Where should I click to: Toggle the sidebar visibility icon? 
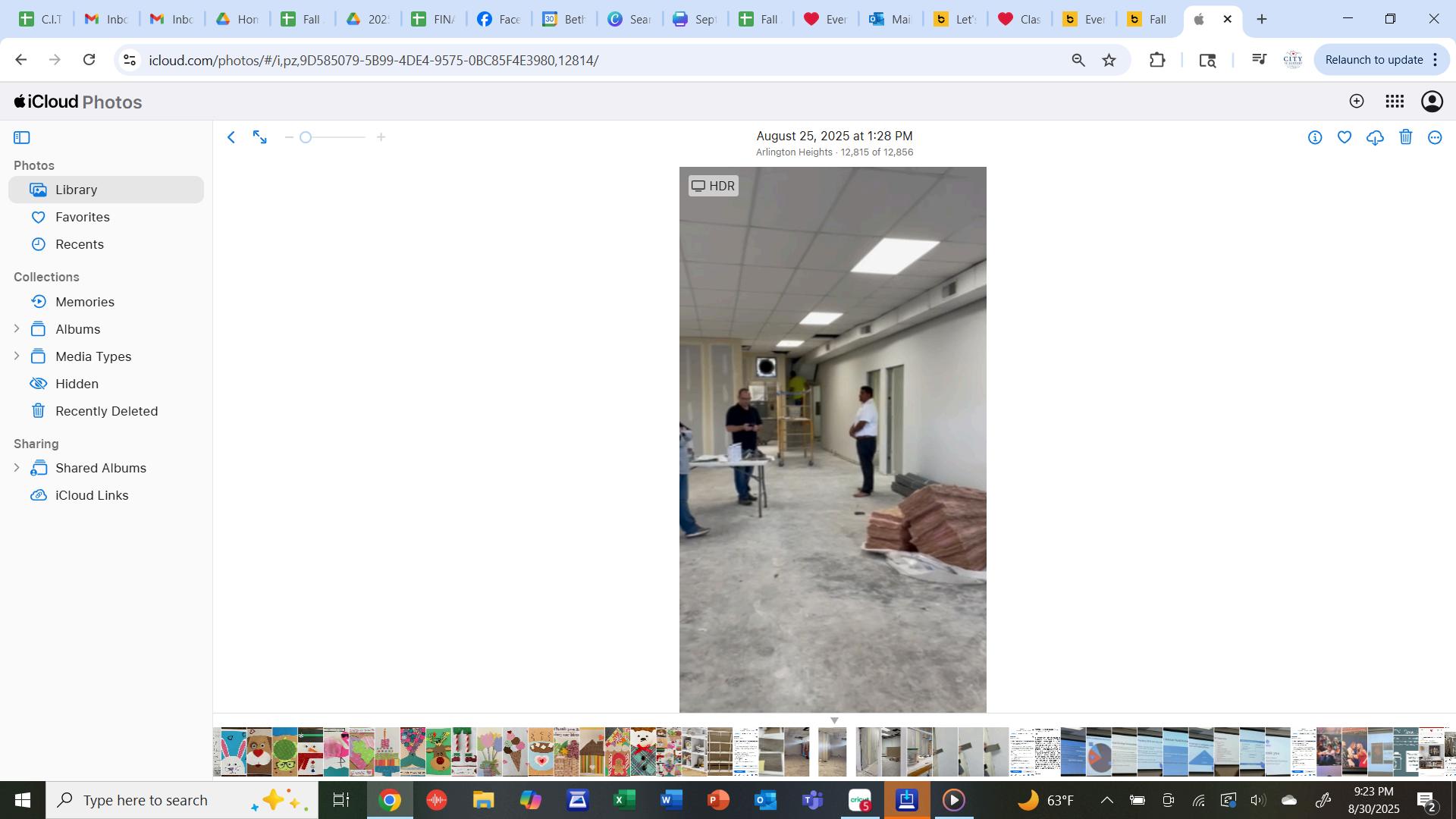click(x=22, y=137)
